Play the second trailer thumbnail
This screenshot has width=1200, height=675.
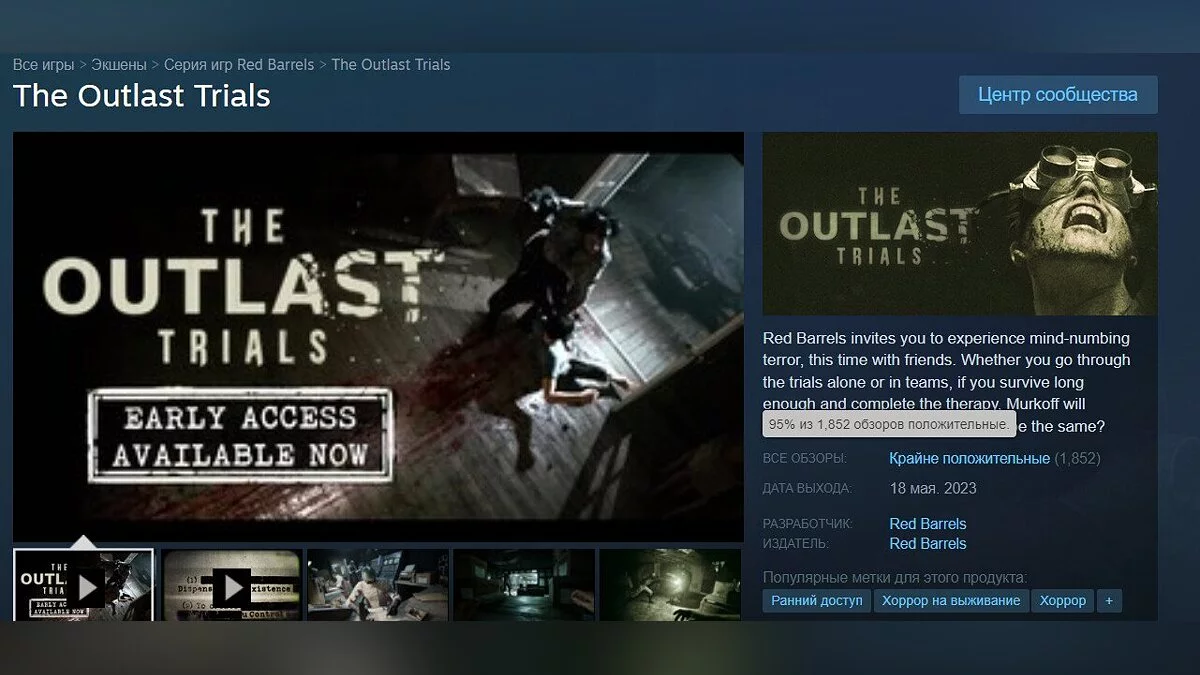(231, 585)
